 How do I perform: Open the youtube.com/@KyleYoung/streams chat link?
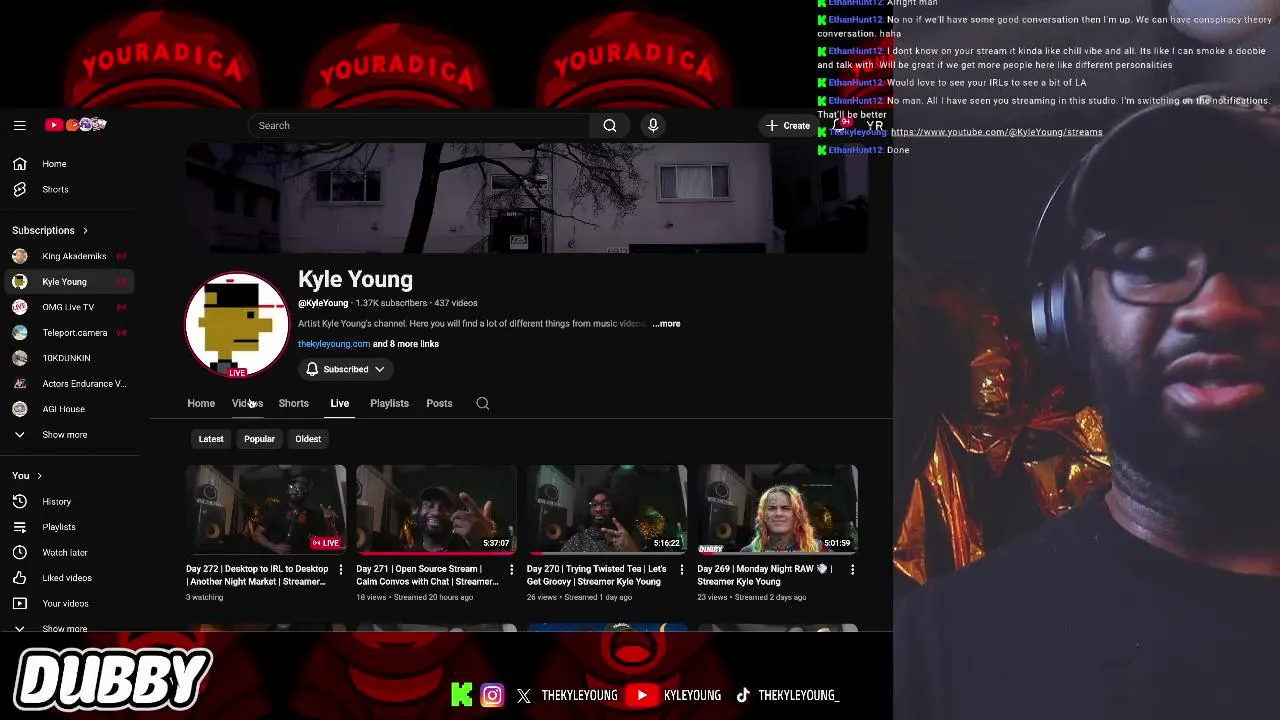tap(996, 132)
